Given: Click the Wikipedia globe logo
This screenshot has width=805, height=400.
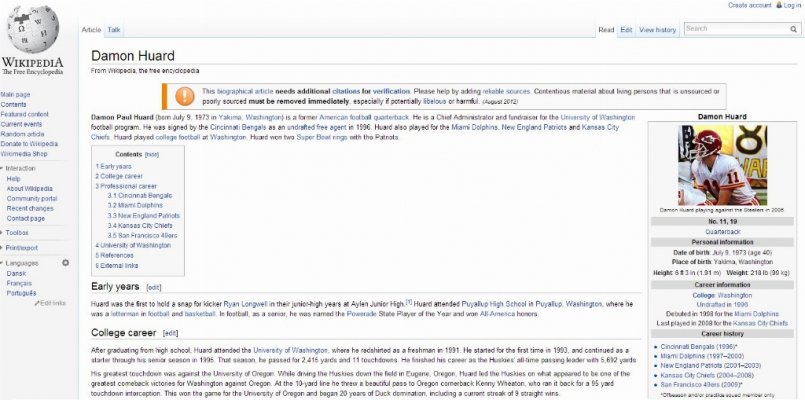Looking at the screenshot, I should (x=33, y=29).
